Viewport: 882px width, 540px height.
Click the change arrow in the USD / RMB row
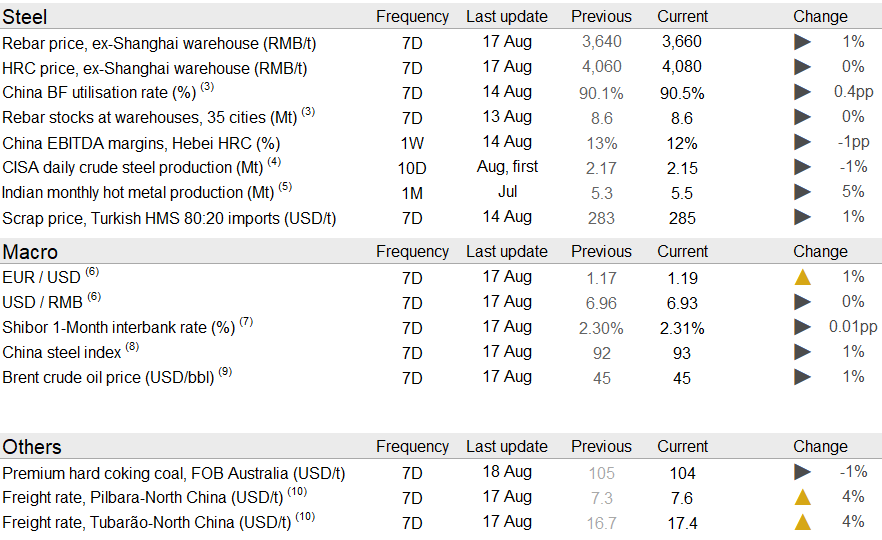pos(802,302)
